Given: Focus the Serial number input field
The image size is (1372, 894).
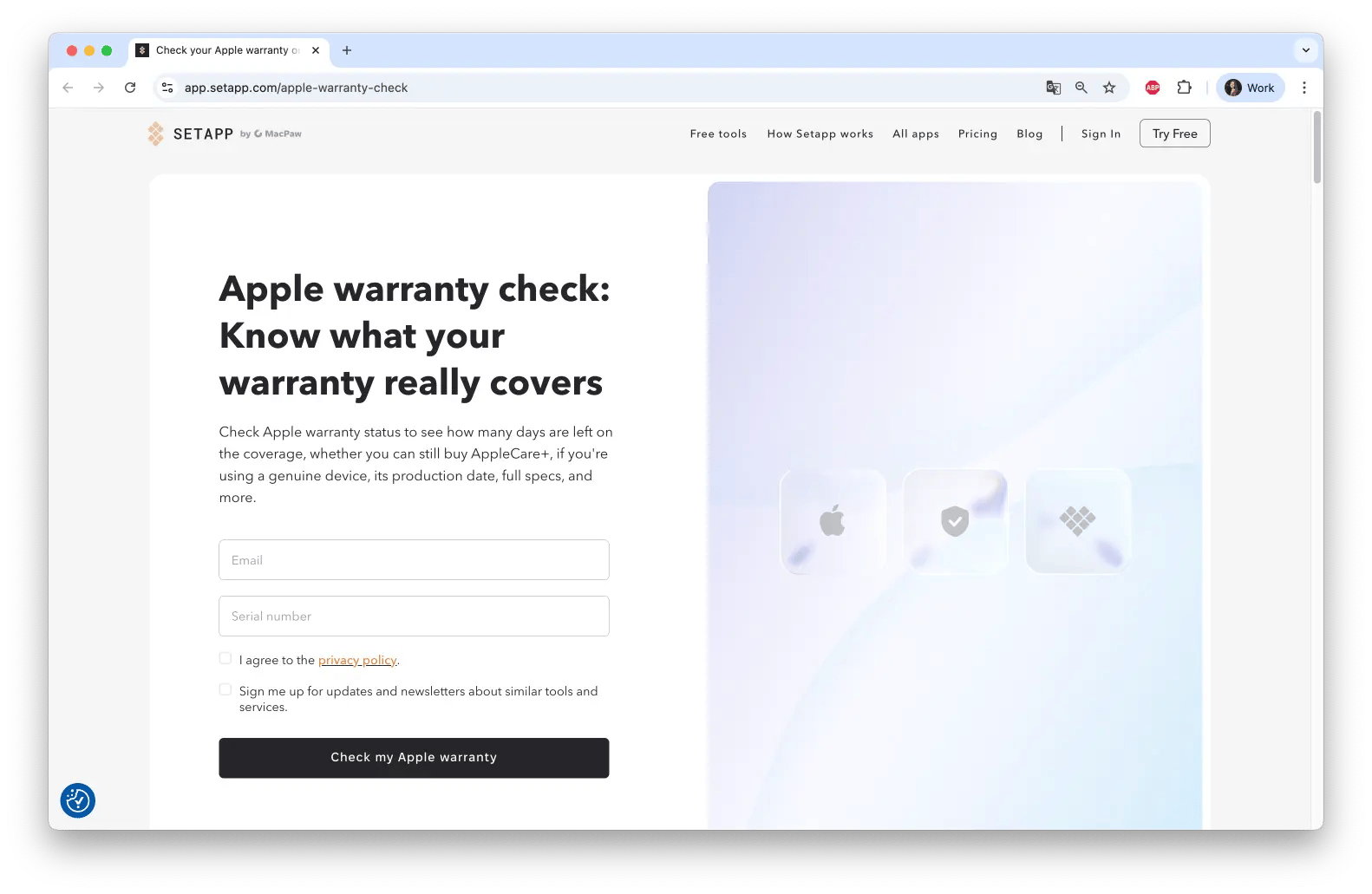Looking at the screenshot, I should point(414,617).
